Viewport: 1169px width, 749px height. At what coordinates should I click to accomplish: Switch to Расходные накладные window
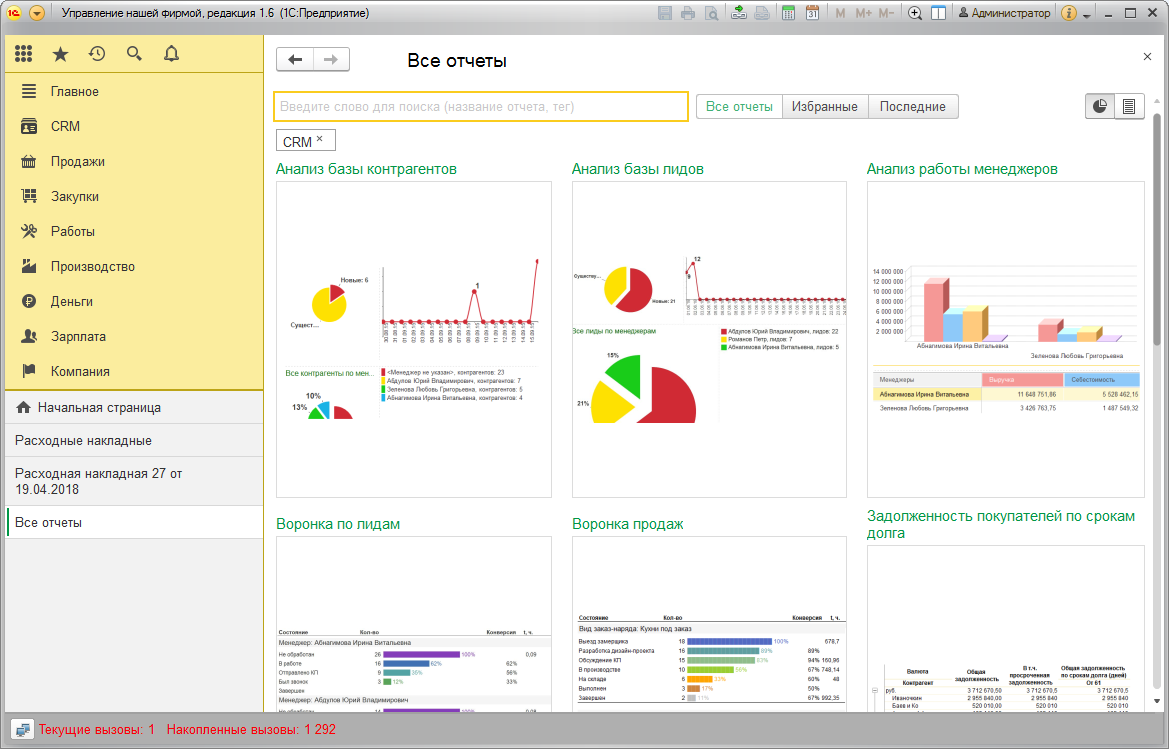134,440
